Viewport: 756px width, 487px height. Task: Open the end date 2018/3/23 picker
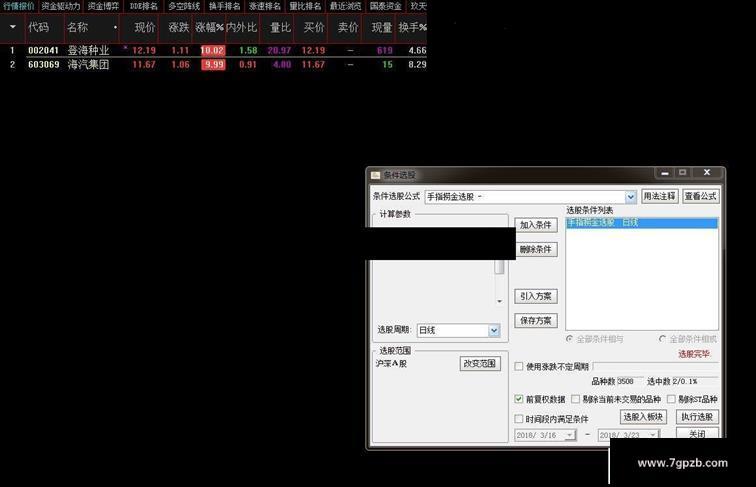click(x=653, y=435)
